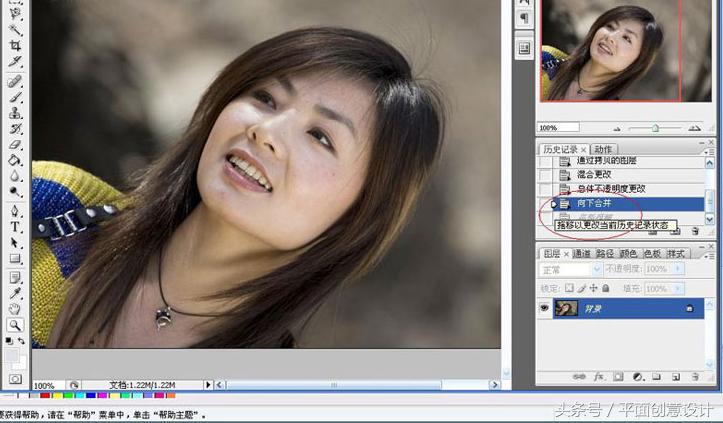Switch to the 动作 tab
This screenshot has height=423, width=723.
coord(603,149)
